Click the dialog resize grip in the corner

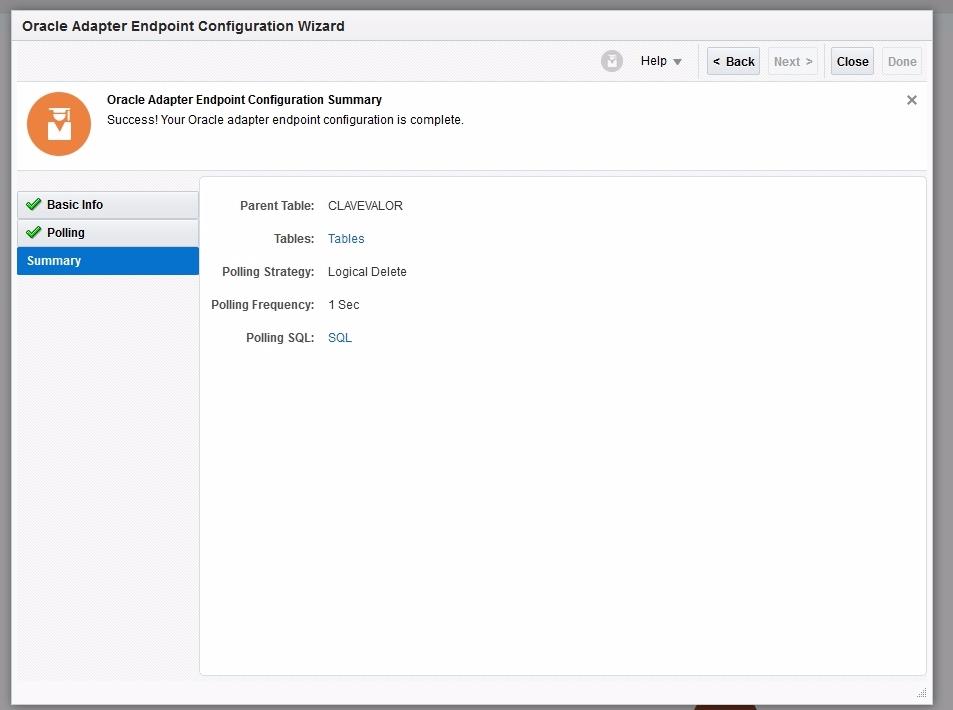(921, 692)
